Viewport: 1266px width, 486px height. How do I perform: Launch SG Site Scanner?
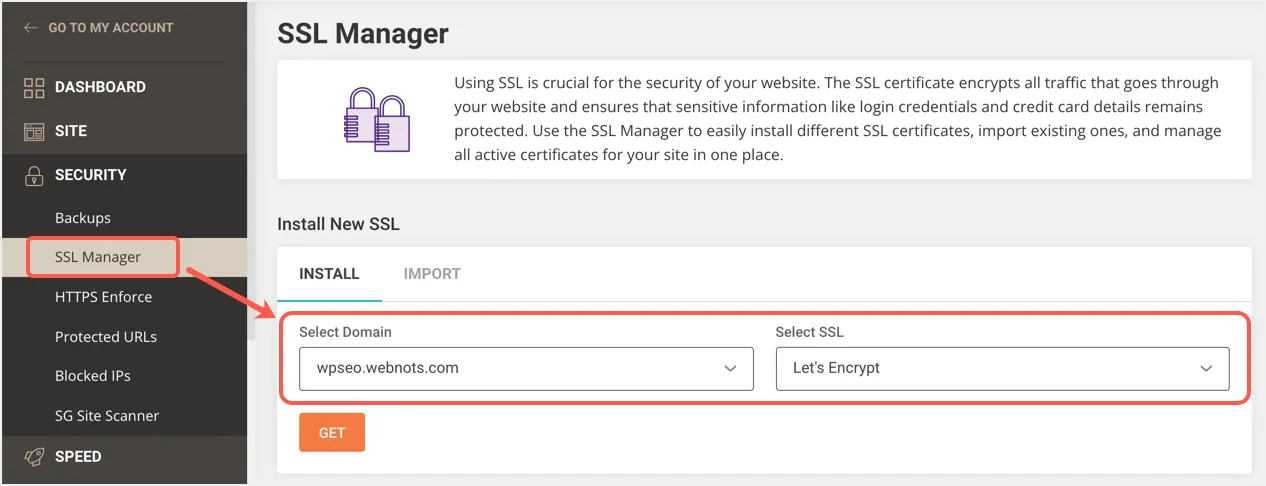click(x=107, y=416)
